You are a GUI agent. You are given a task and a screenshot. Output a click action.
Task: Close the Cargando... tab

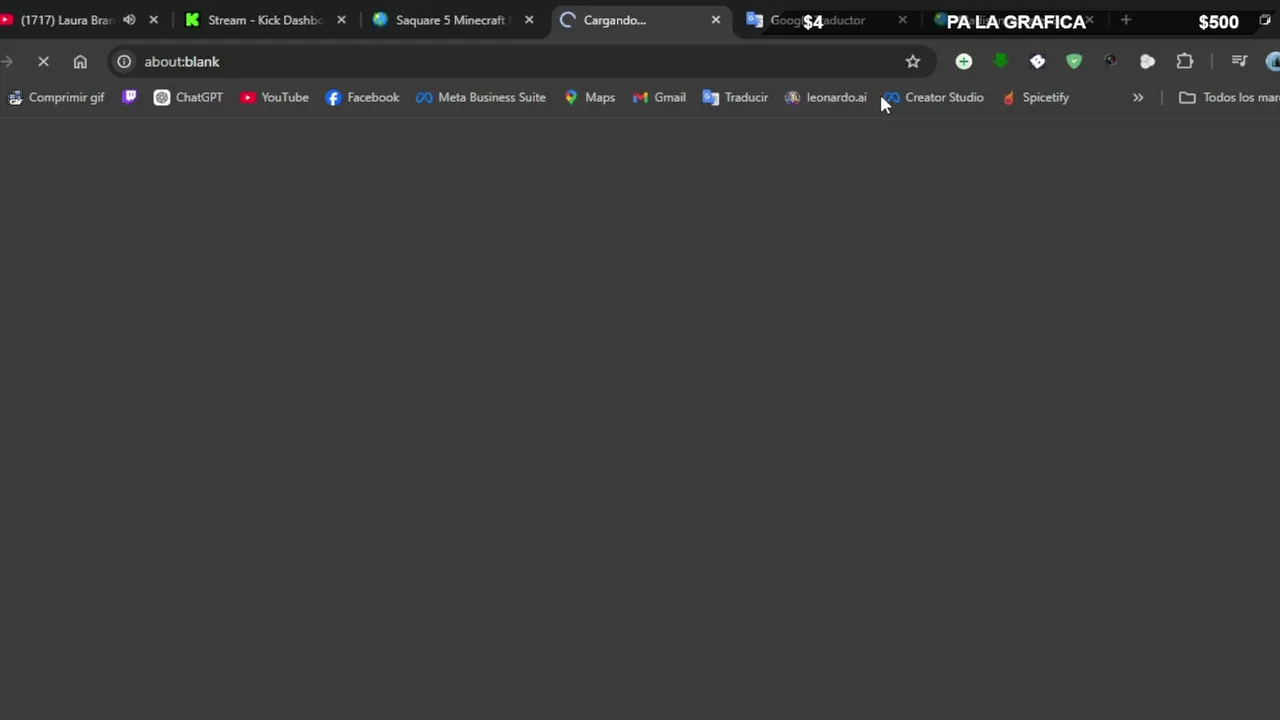(x=716, y=20)
